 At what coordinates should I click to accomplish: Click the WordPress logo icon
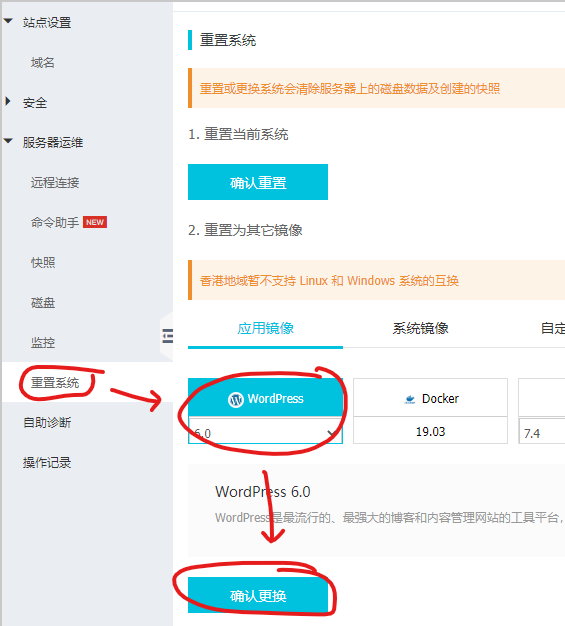pos(236,399)
